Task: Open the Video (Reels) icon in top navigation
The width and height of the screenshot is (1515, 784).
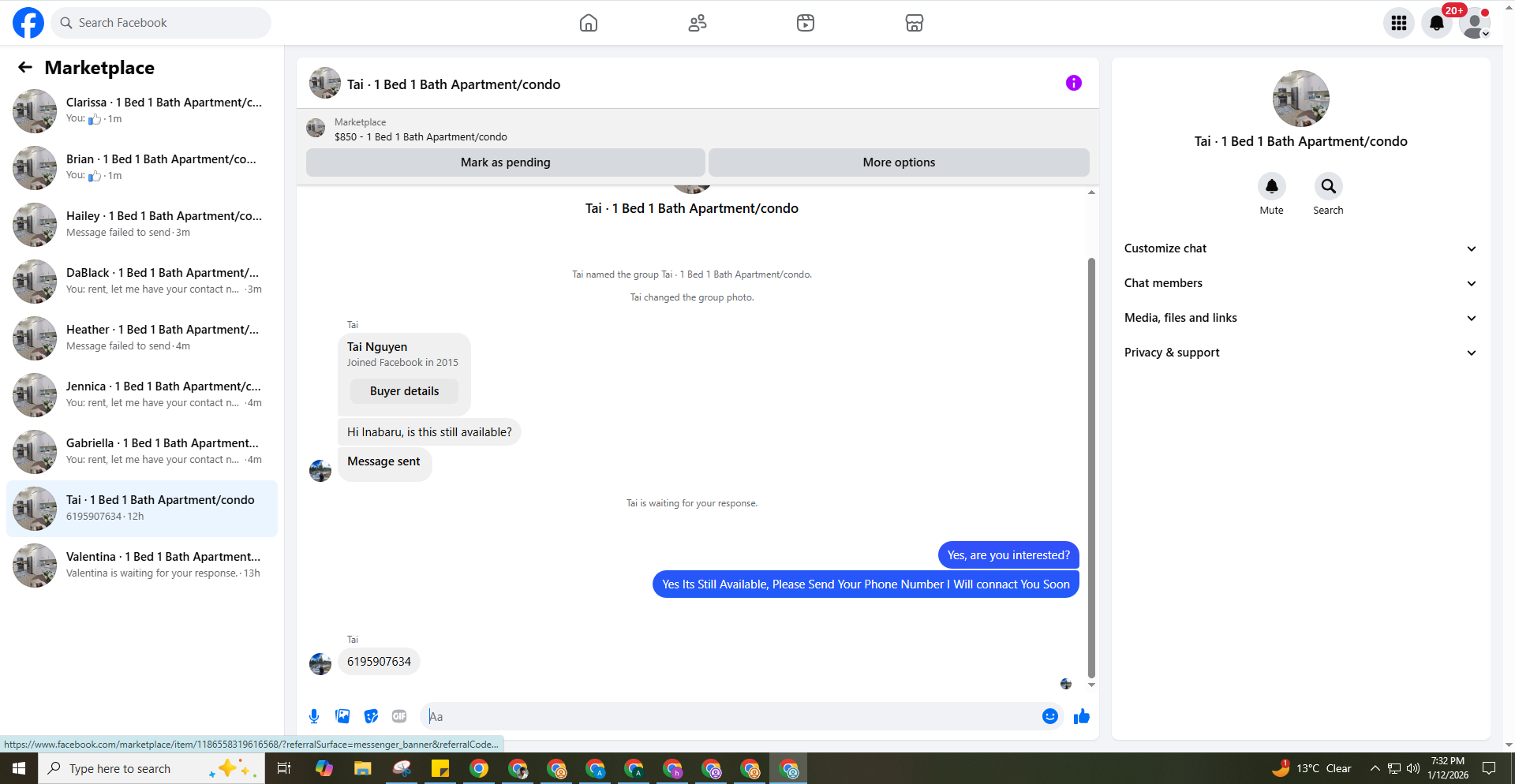Action: pos(806,23)
